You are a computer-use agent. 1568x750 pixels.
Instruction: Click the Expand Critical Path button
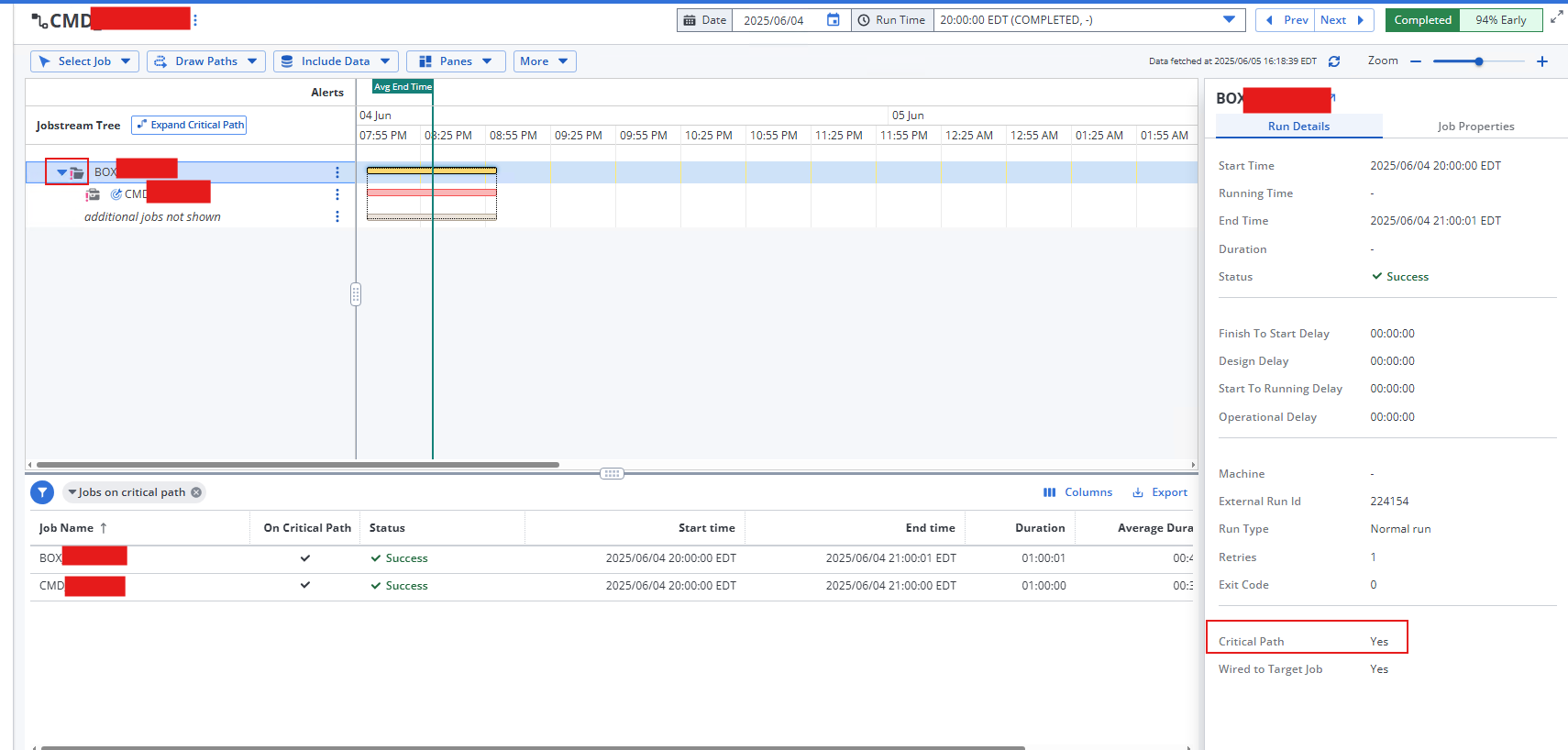click(189, 125)
